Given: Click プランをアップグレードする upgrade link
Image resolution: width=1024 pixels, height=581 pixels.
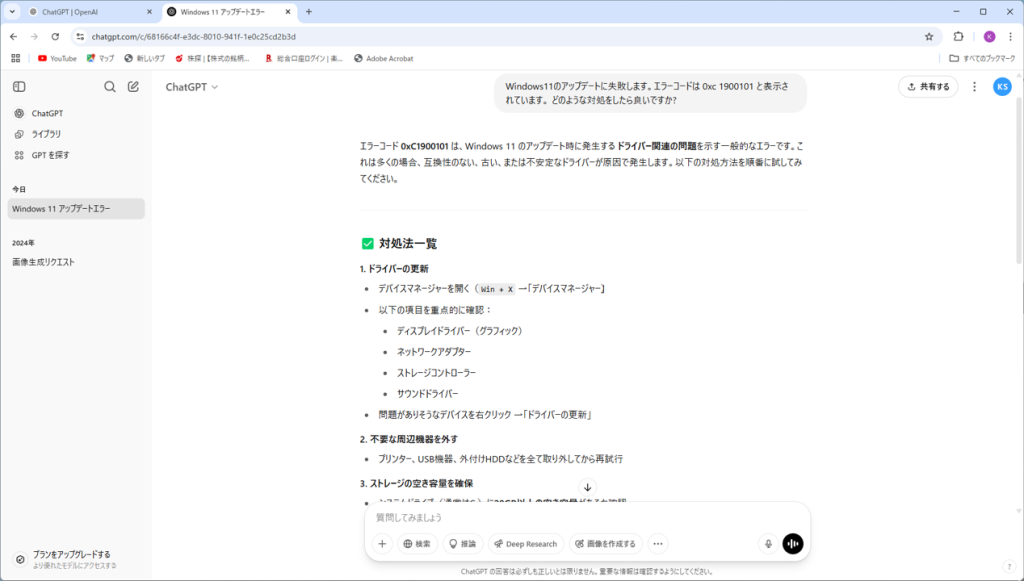Looking at the screenshot, I should click(70, 554).
